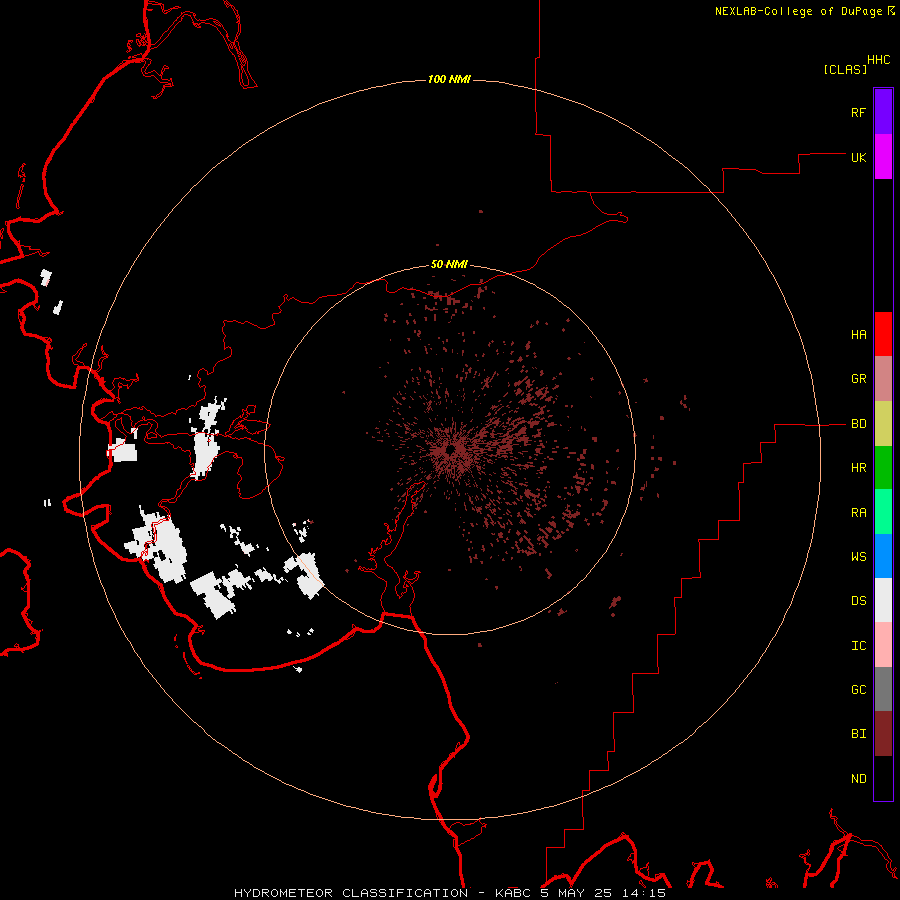Click the RF purple legend swatch
This screenshot has height=900, width=900.
(x=883, y=112)
